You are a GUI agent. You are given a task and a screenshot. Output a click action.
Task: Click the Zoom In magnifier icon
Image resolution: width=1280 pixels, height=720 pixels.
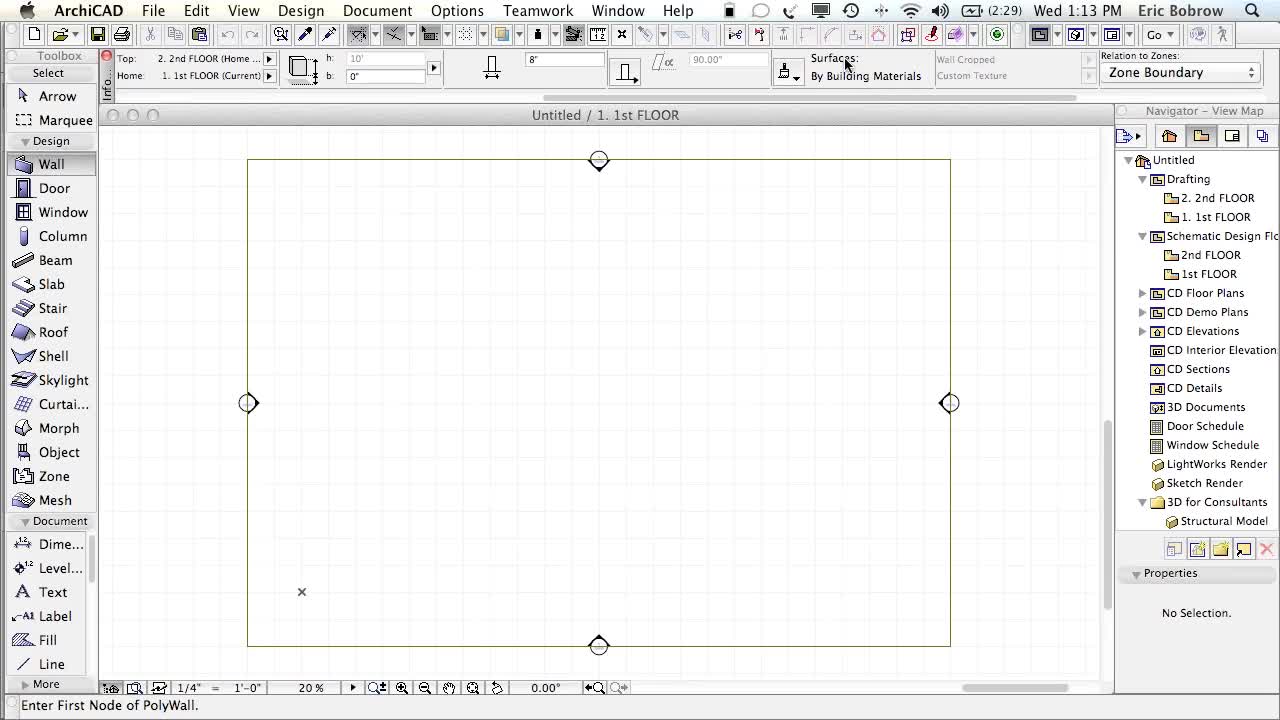pos(402,688)
